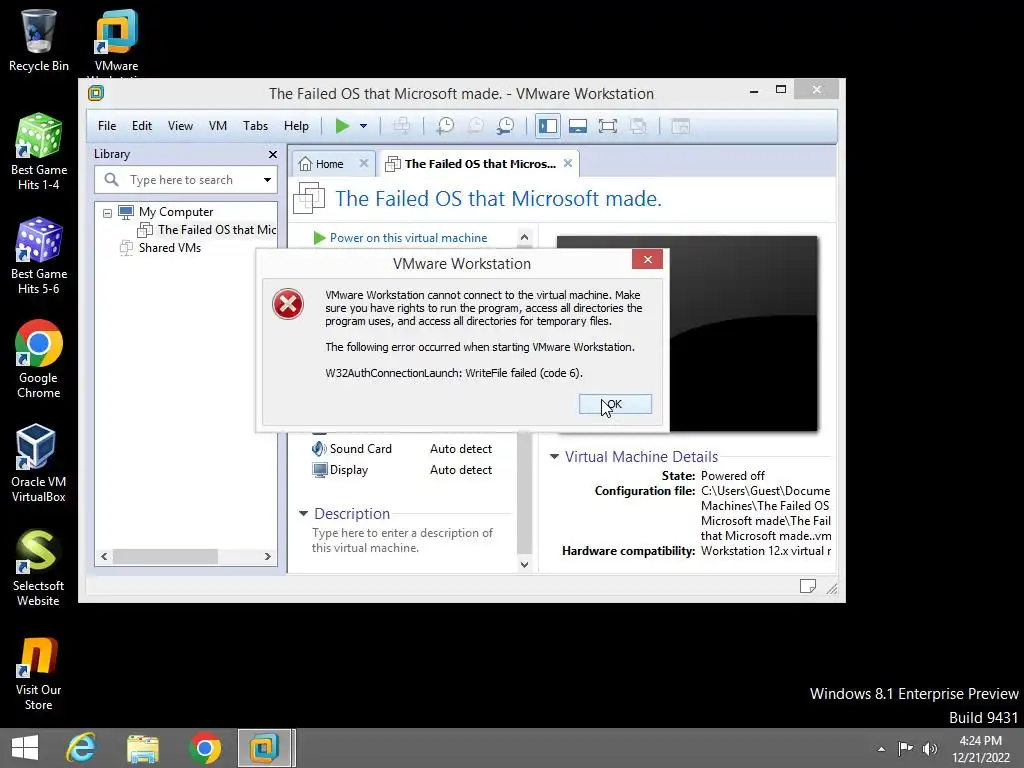Click the VM description text field

(x=403, y=540)
